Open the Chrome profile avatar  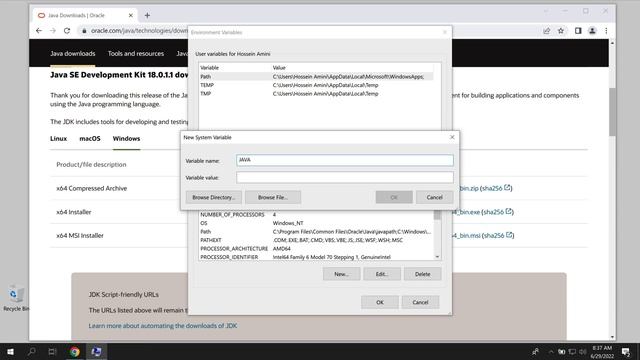click(x=592, y=31)
